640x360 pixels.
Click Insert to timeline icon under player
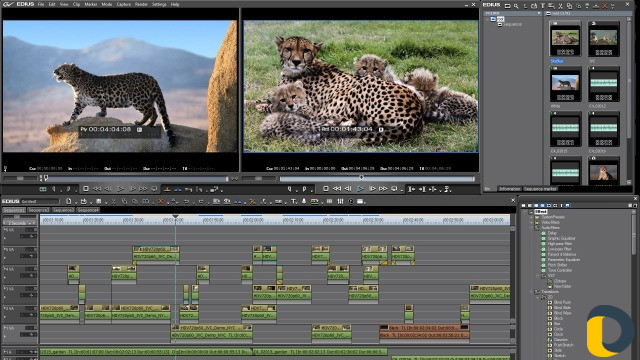(x=167, y=189)
